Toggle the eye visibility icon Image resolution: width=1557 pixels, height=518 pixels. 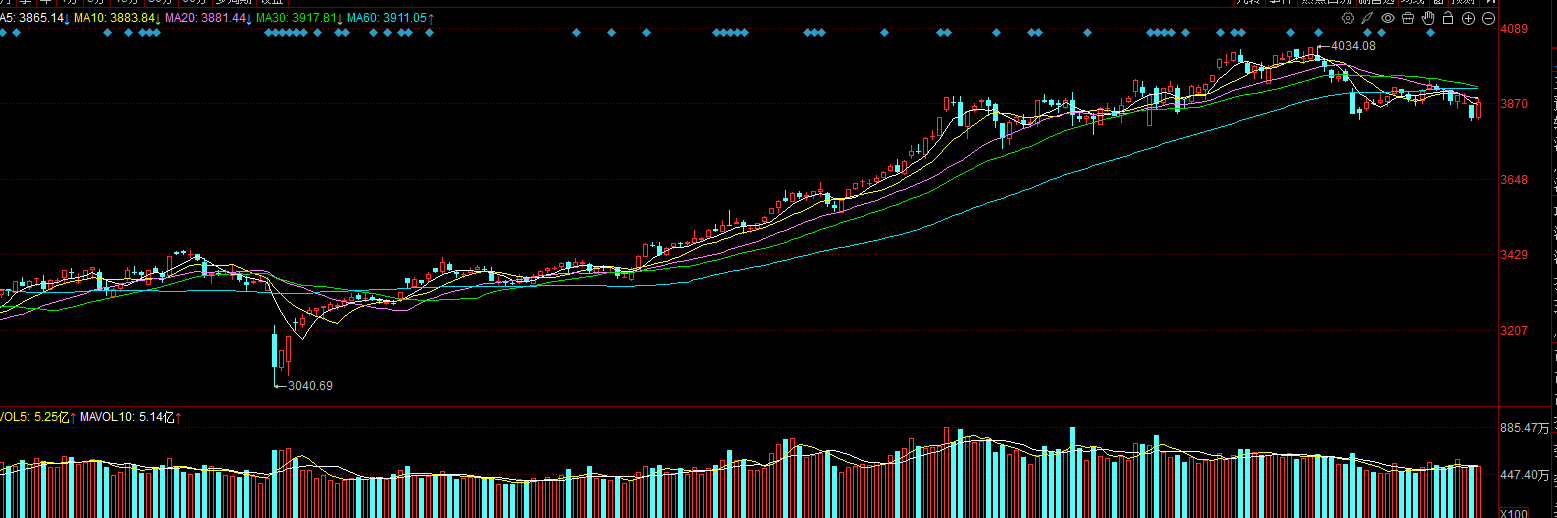1388,18
